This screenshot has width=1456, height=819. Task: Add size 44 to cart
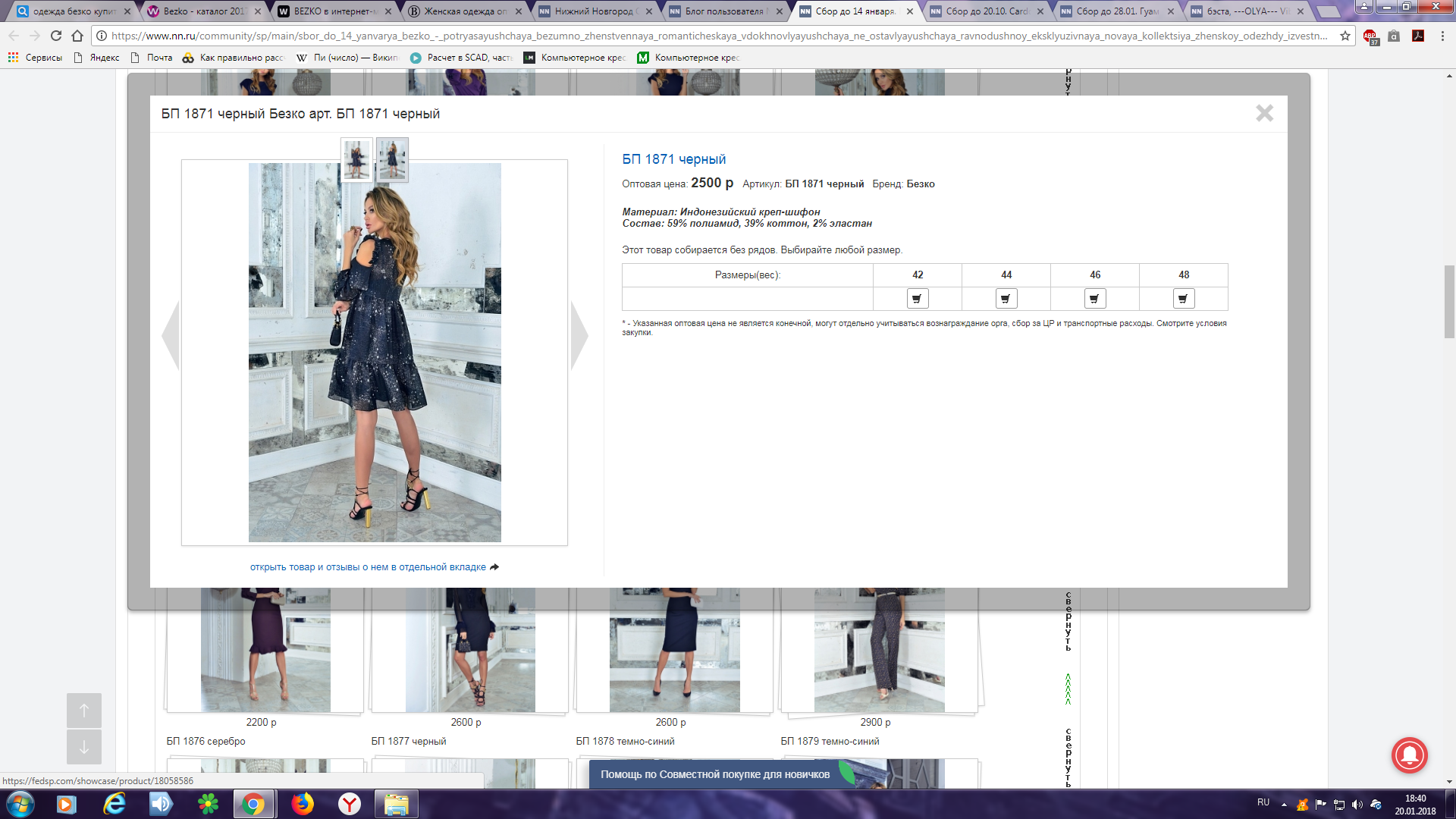coord(1006,299)
